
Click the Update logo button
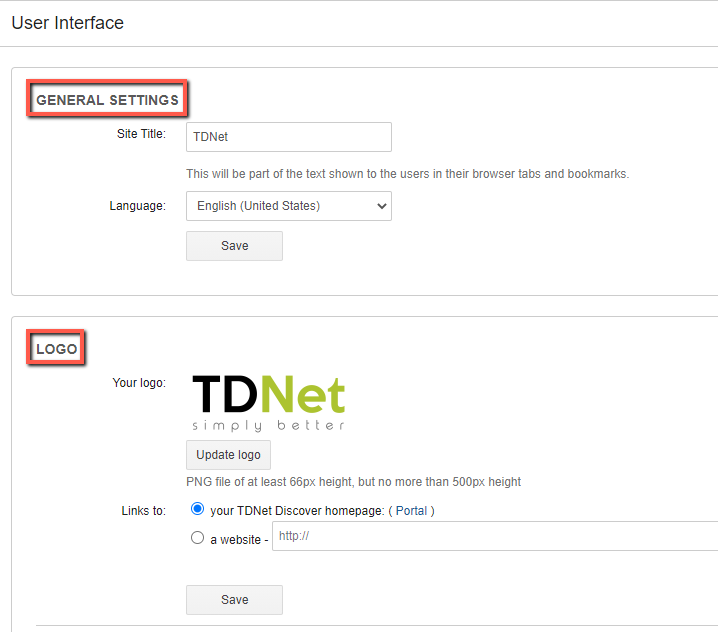[228, 455]
